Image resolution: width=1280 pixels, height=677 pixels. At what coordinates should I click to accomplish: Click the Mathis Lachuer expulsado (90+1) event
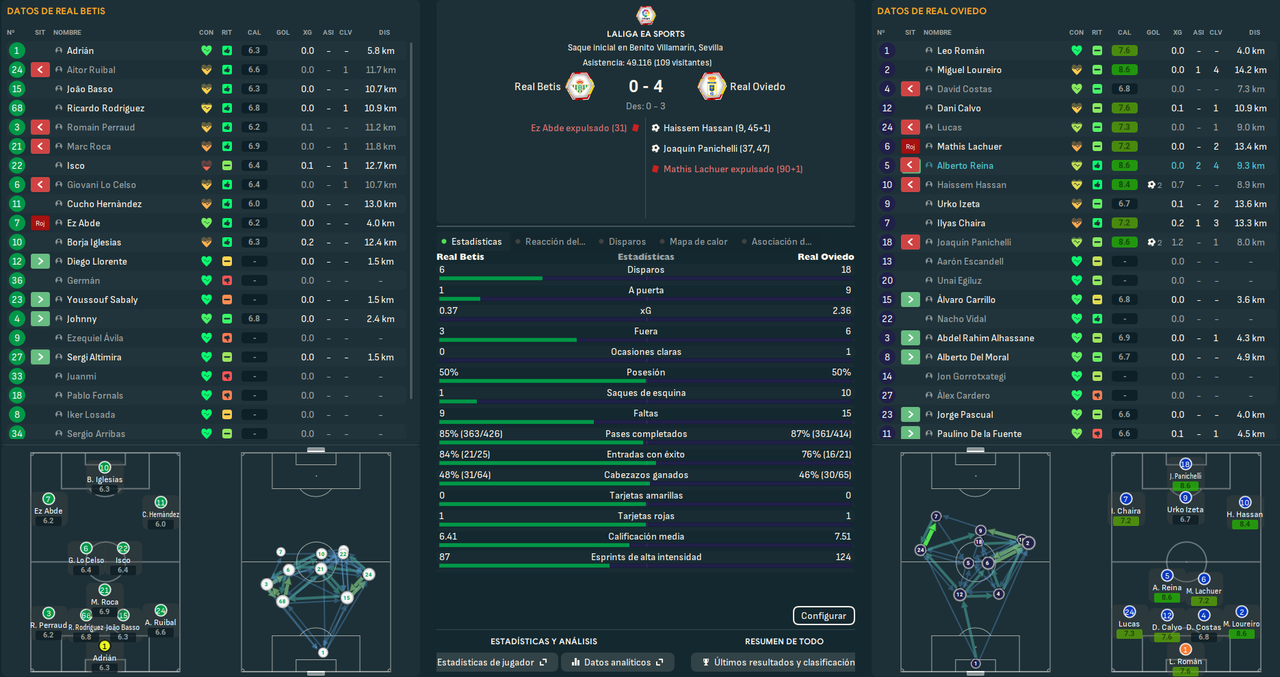pyautogui.click(x=733, y=169)
